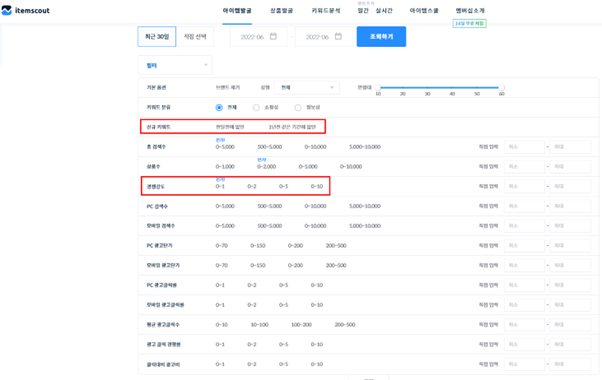
Task: Choose 0~70 in PC 광고단가 row
Action: tap(222, 246)
